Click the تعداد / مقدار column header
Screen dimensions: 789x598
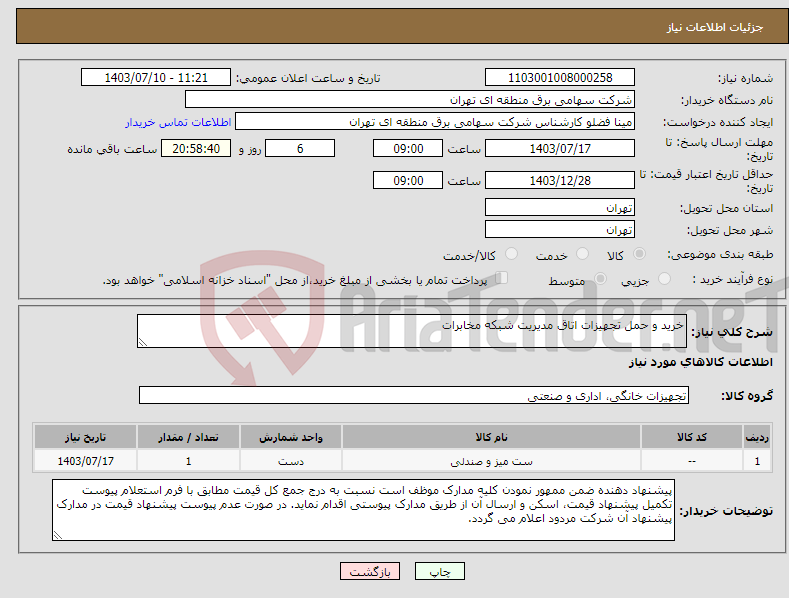pos(188,437)
